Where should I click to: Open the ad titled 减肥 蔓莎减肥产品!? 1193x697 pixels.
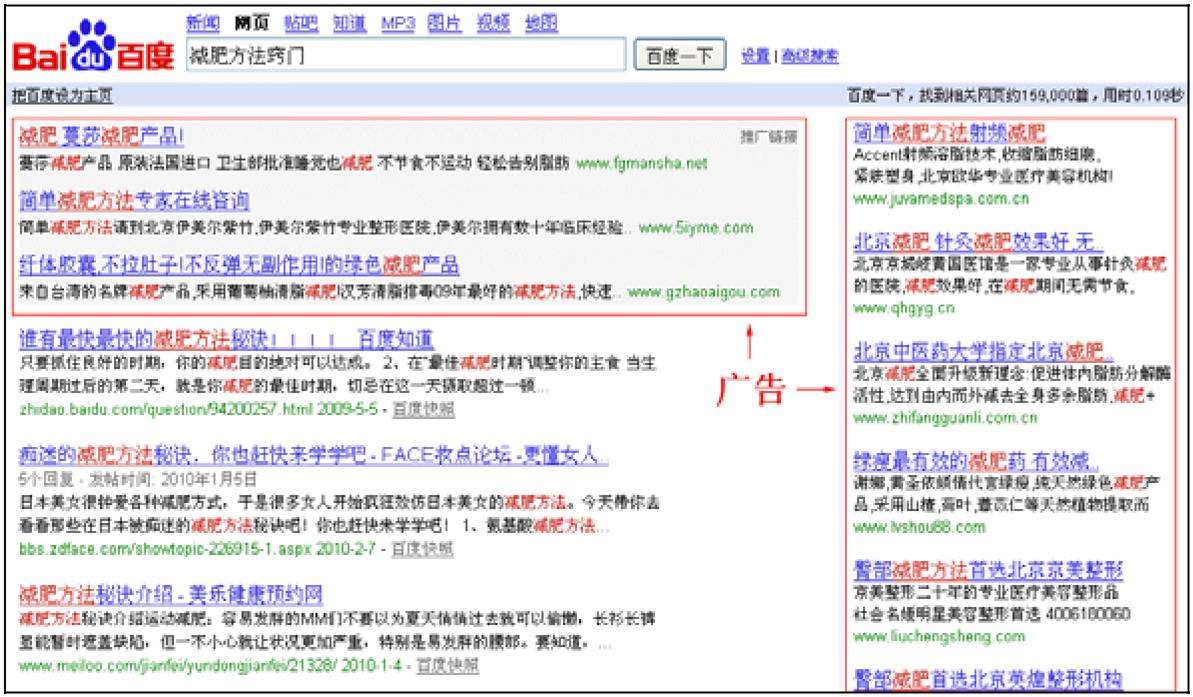pos(101,137)
